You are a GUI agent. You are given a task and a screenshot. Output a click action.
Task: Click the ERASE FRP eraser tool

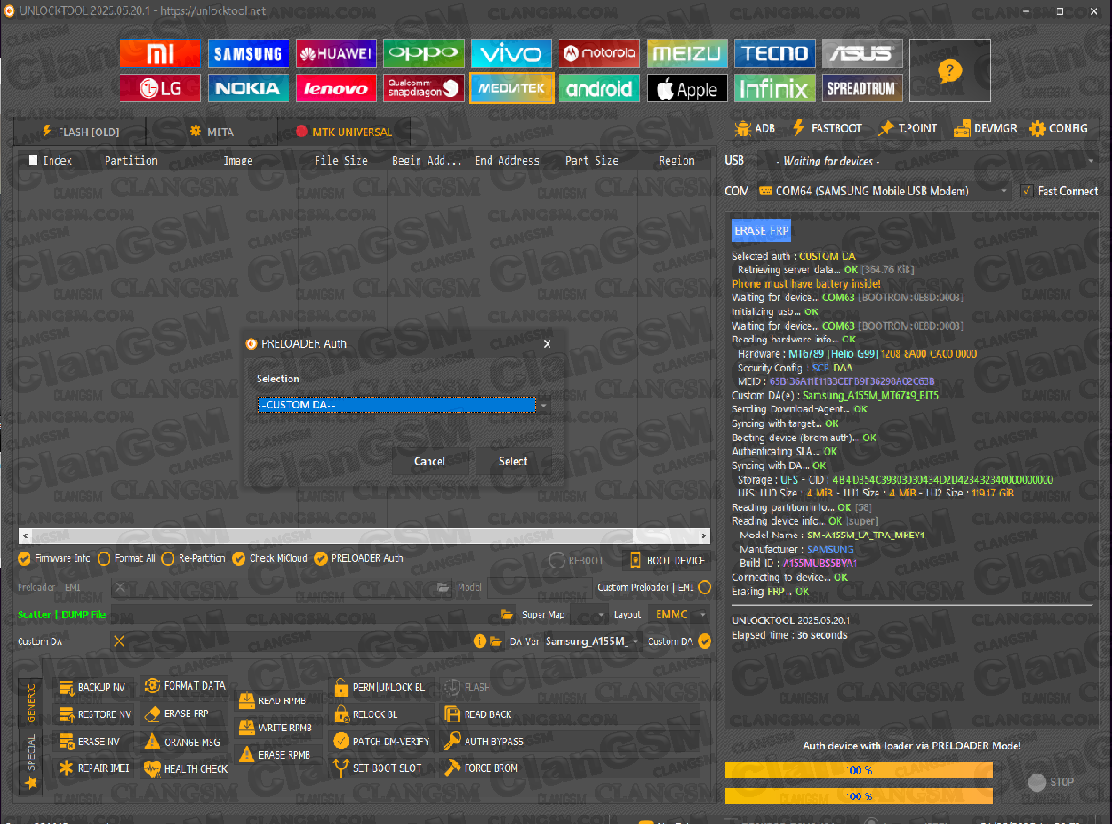(177, 714)
